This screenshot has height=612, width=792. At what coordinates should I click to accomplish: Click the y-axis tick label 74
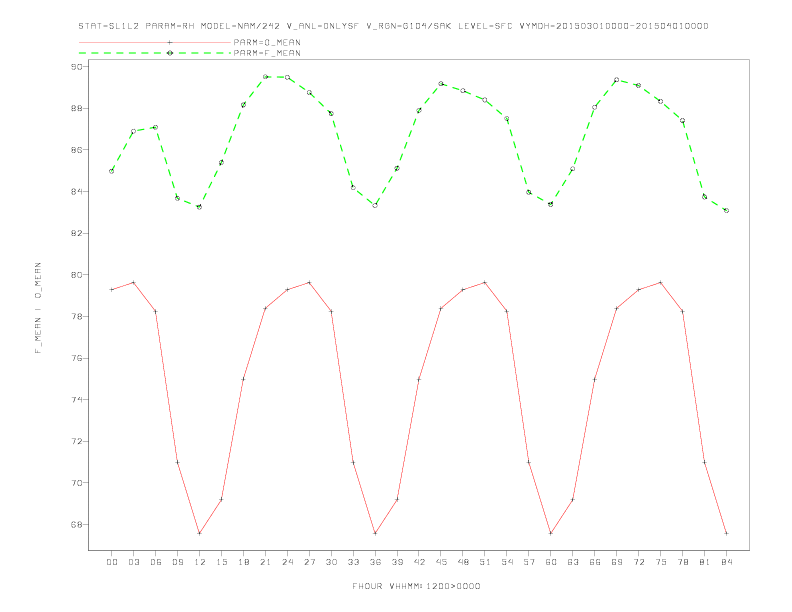(x=77, y=399)
